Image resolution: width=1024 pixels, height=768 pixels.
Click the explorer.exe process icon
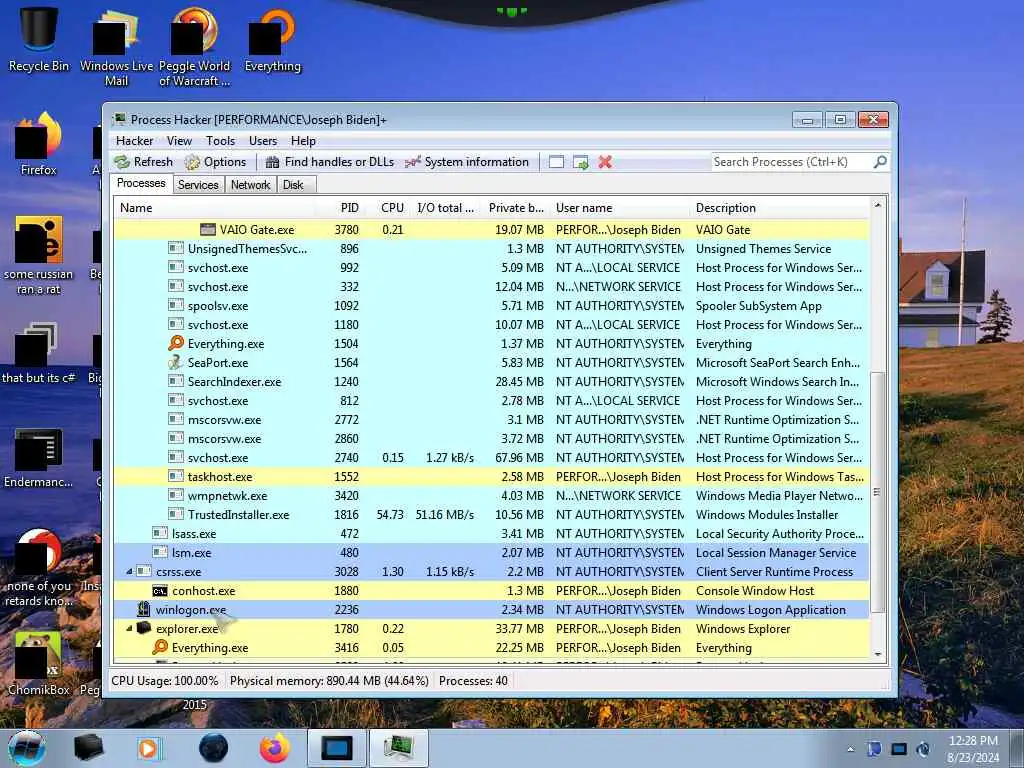coord(144,628)
